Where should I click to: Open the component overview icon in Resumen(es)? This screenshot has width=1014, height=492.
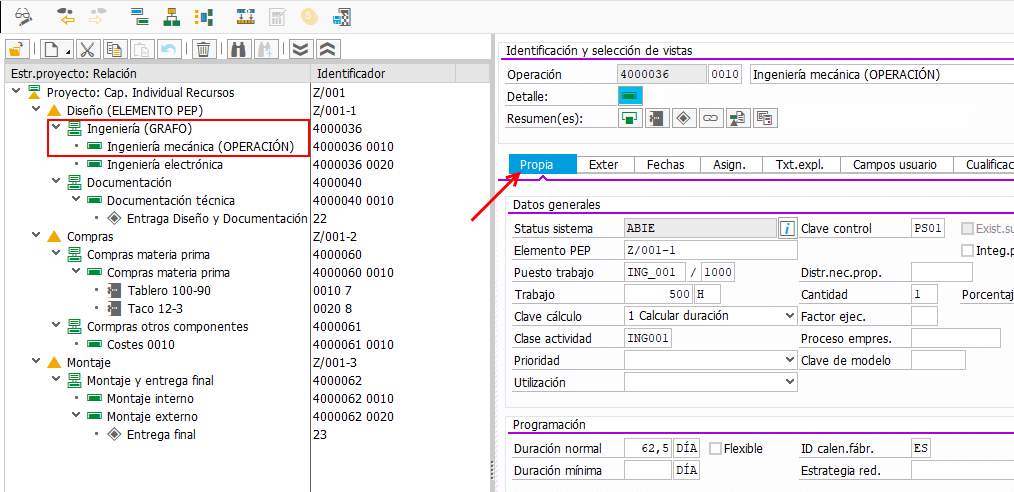[657, 118]
